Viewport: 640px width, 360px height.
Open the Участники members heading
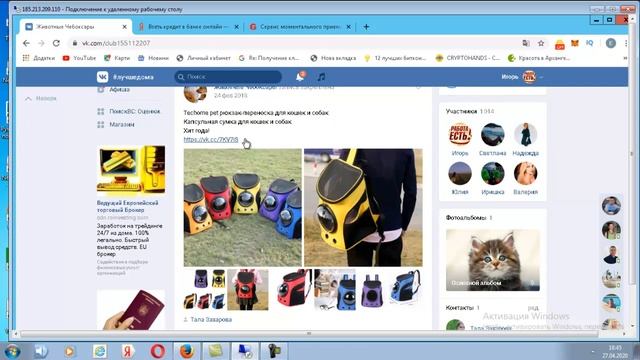point(461,111)
